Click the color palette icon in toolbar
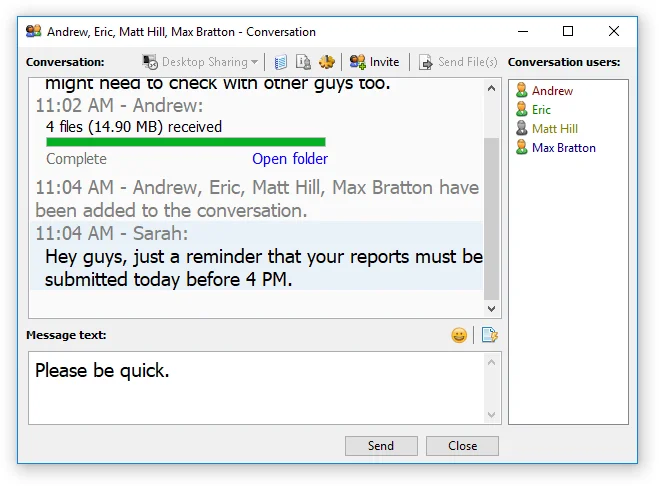The width and height of the screenshot is (659, 486). pyautogui.click(x=326, y=62)
